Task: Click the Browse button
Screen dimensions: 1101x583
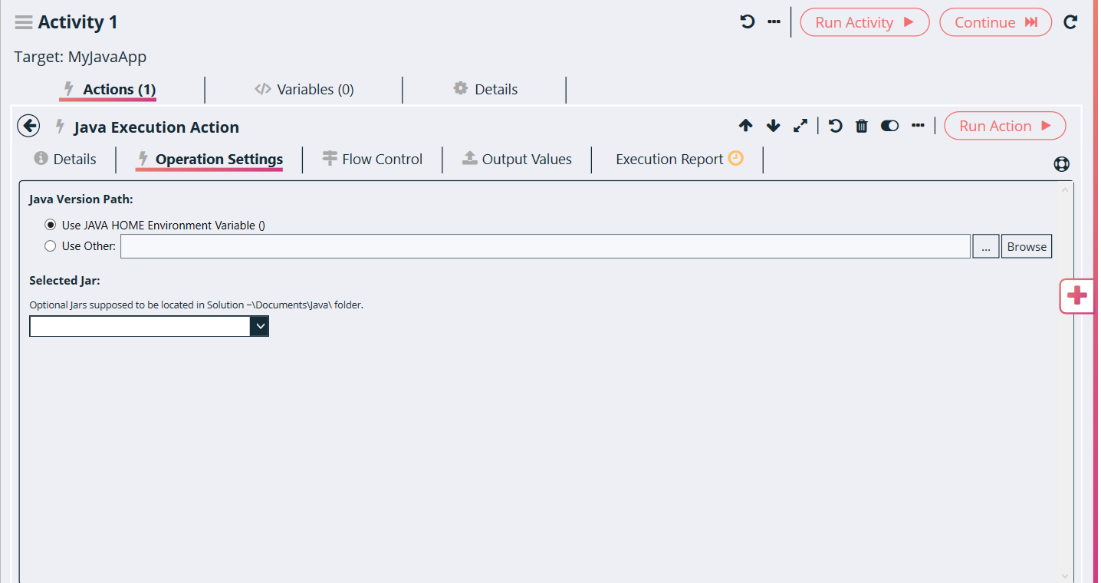Action: 1026,247
